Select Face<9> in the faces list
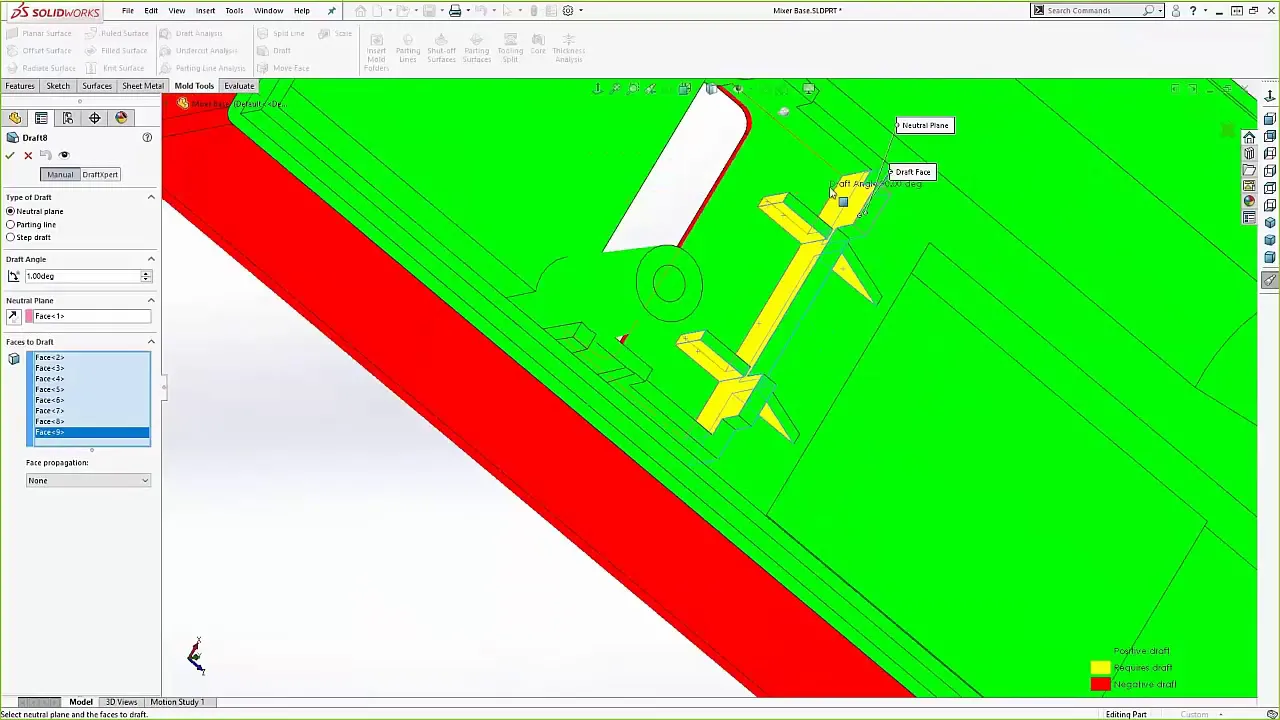Screen dimensions: 1280x720 pyautogui.click(x=91, y=432)
